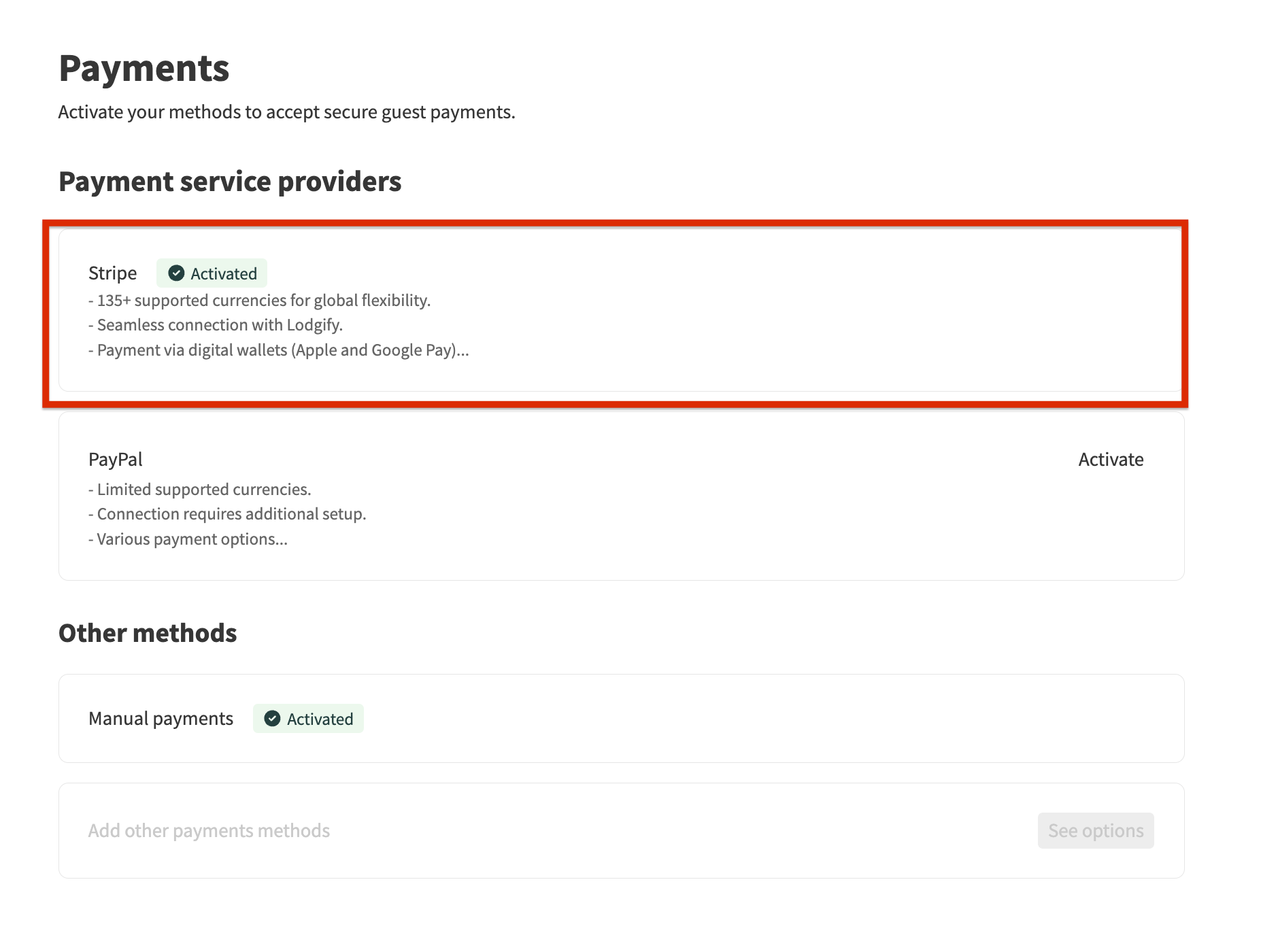Open See options for other payment methods
The width and height of the screenshot is (1261, 952).
1095,830
